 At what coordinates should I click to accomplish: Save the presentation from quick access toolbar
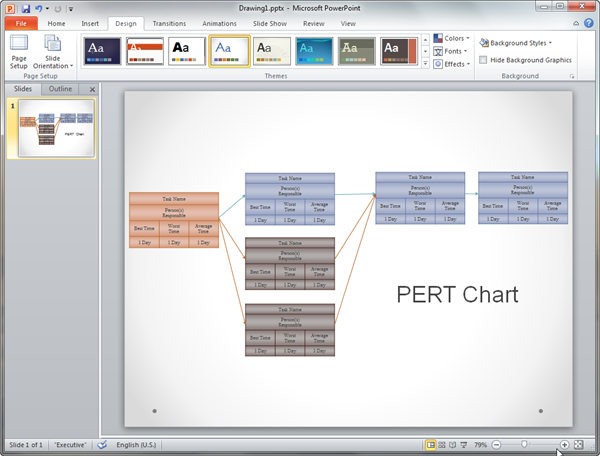tap(24, 8)
